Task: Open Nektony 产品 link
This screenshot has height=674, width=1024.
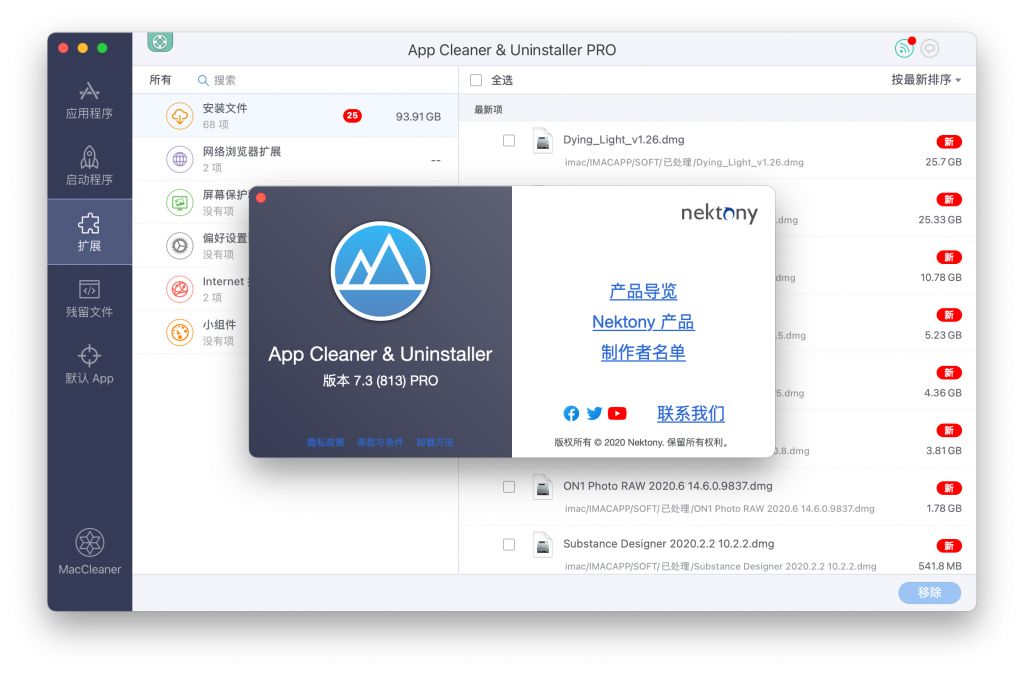Action: tap(643, 322)
